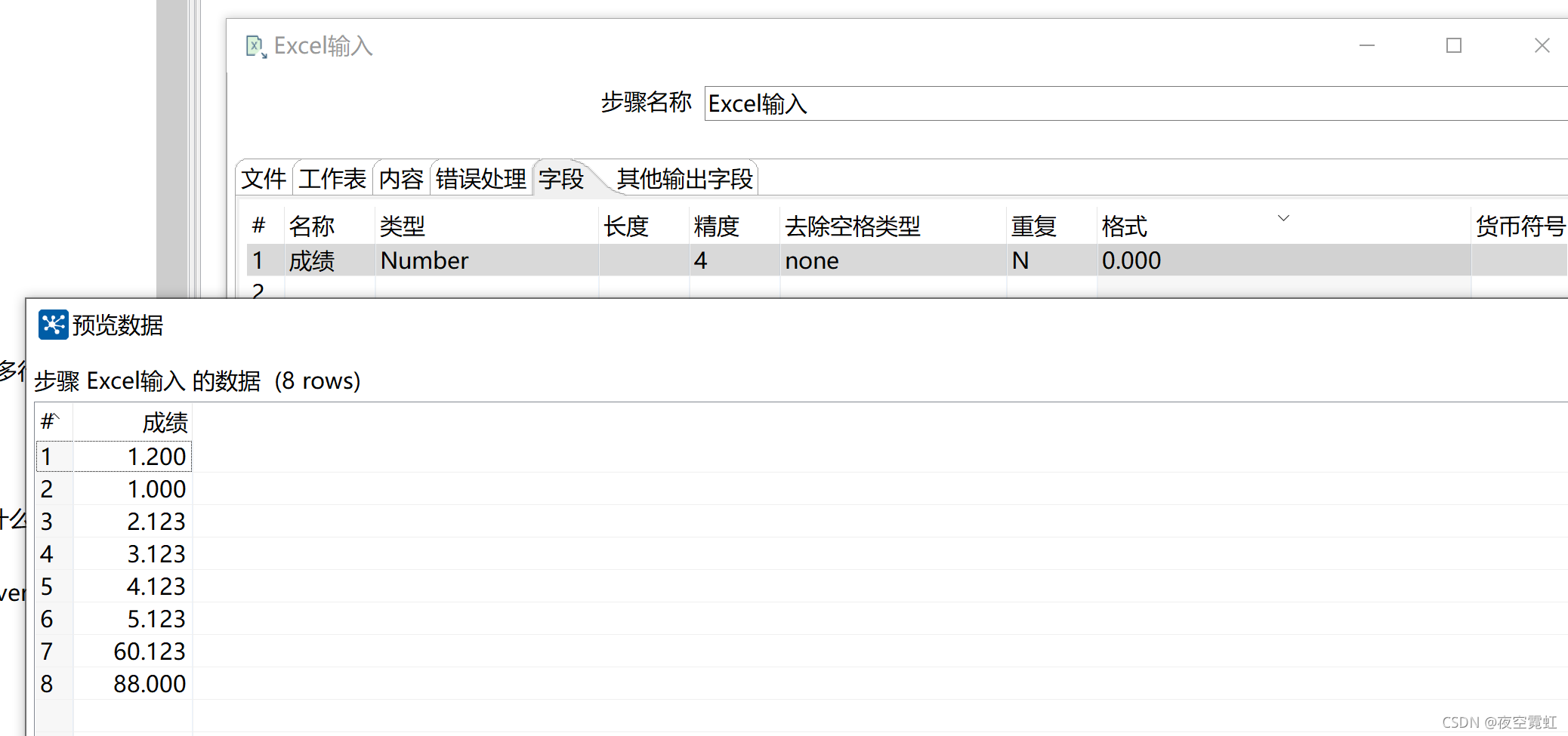
Task: Select the 字段 tab
Action: [561, 179]
